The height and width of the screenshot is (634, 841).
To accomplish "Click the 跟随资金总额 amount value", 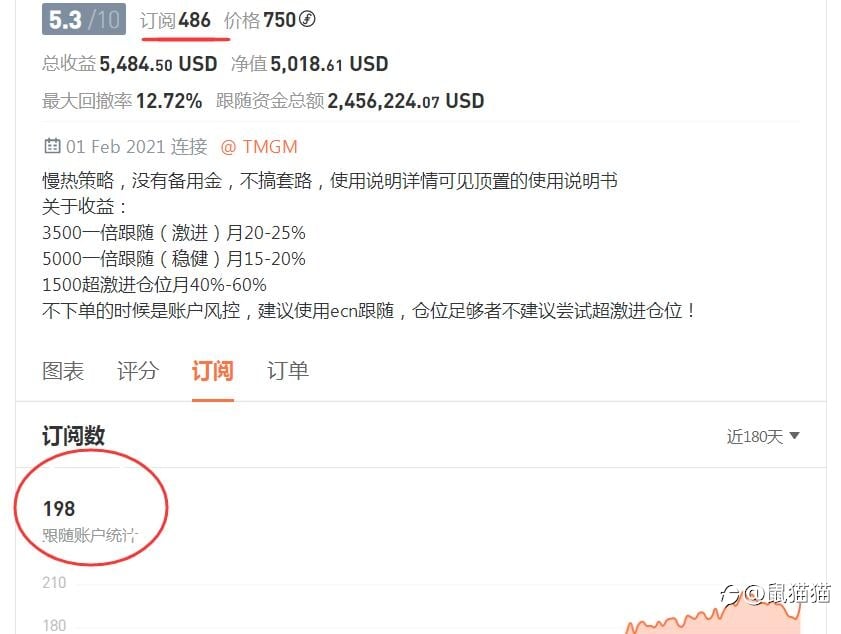I will [x=405, y=101].
